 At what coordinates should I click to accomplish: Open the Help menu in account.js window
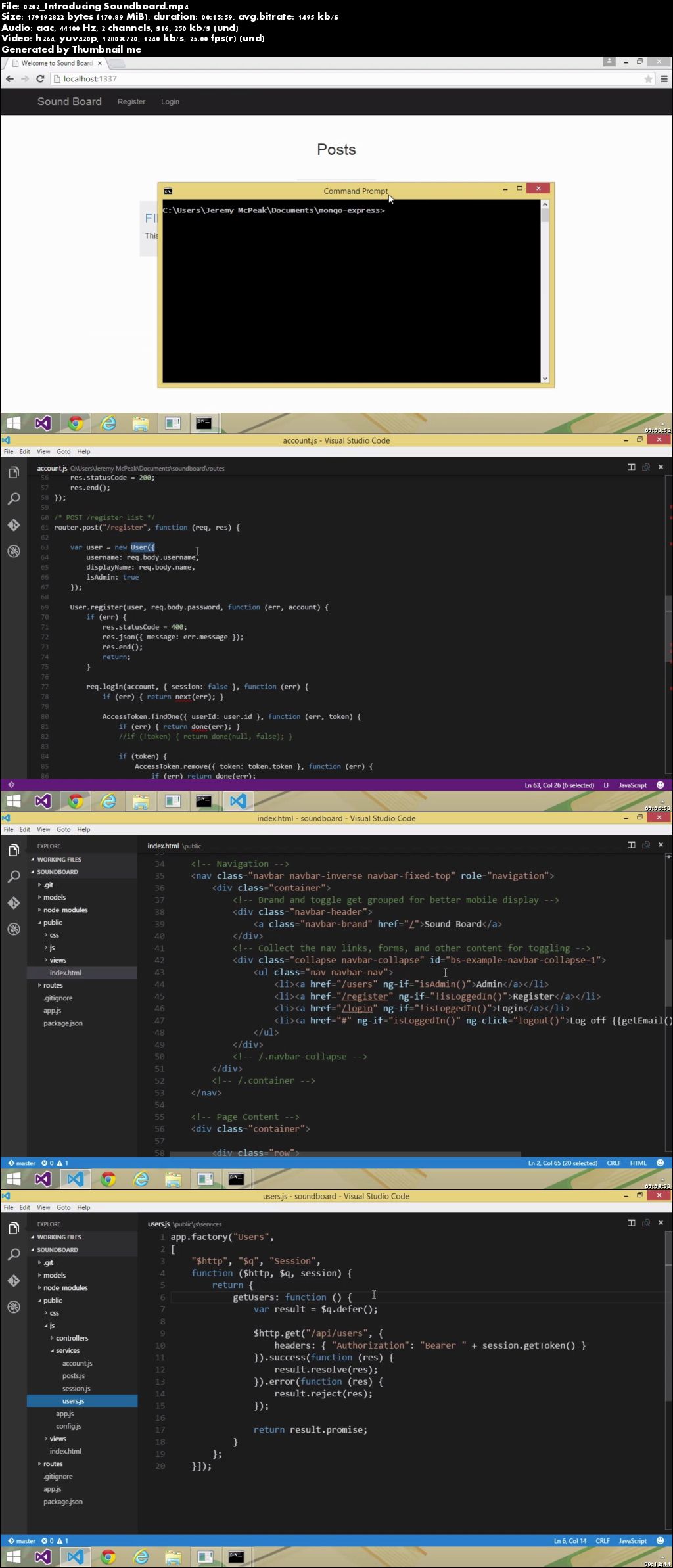coord(83,452)
